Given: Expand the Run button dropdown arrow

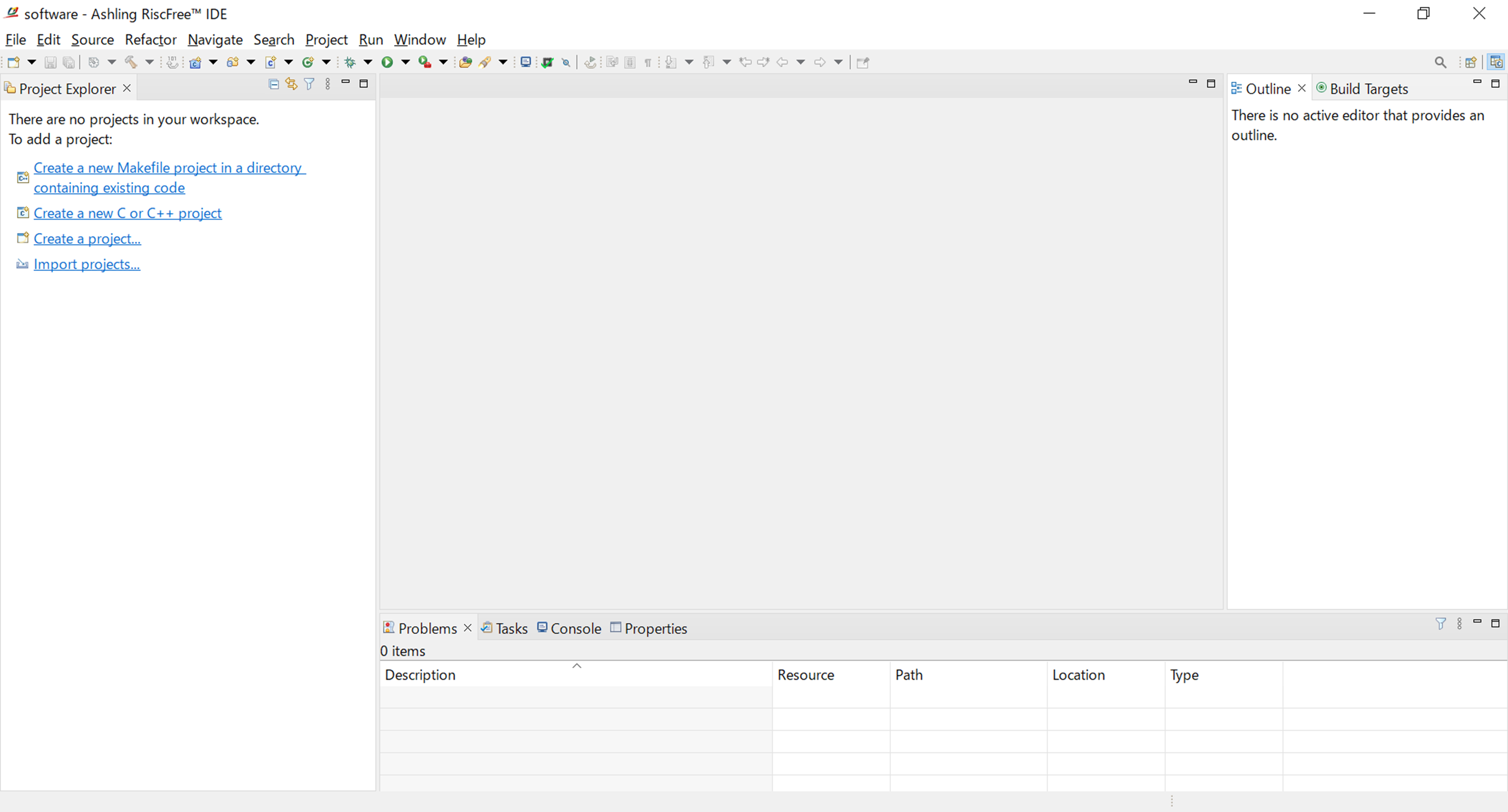Looking at the screenshot, I should tap(405, 62).
